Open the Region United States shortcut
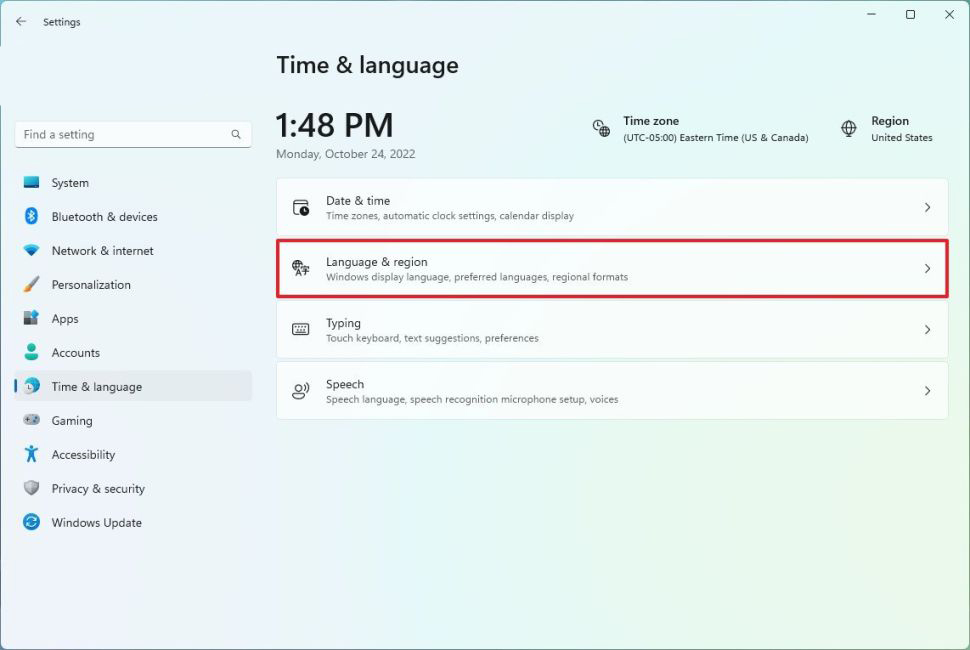 point(888,129)
